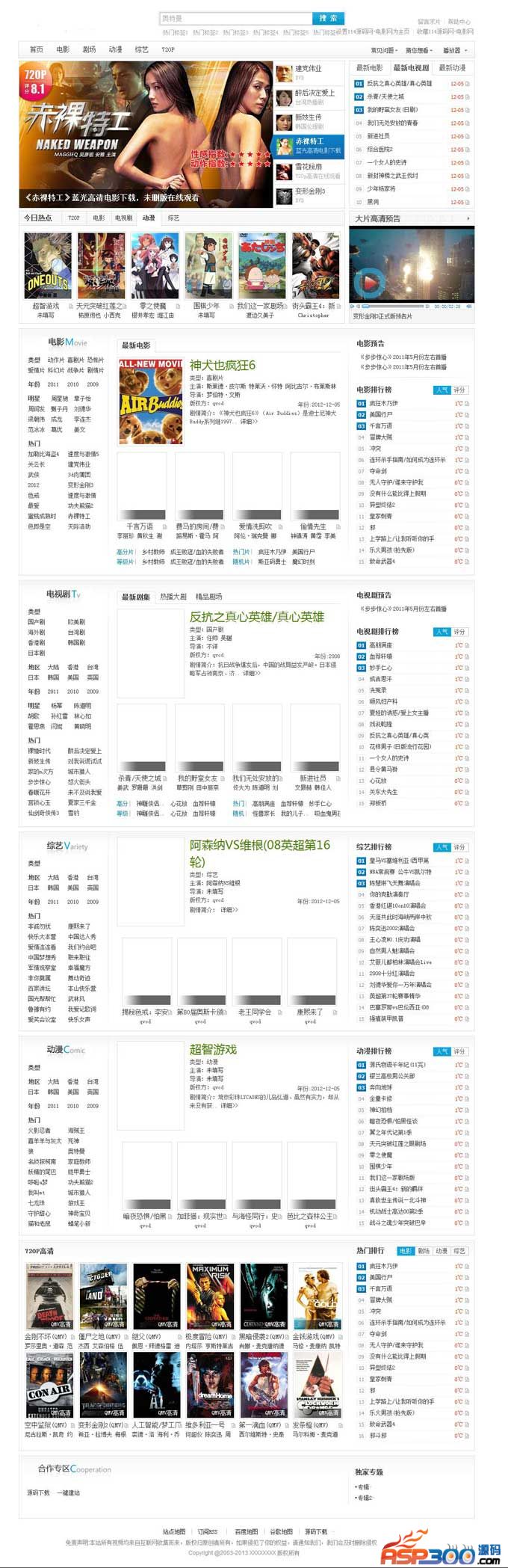Switch to the 最新动漫 tab in the top-right list
508x1568 pixels.
point(452,68)
